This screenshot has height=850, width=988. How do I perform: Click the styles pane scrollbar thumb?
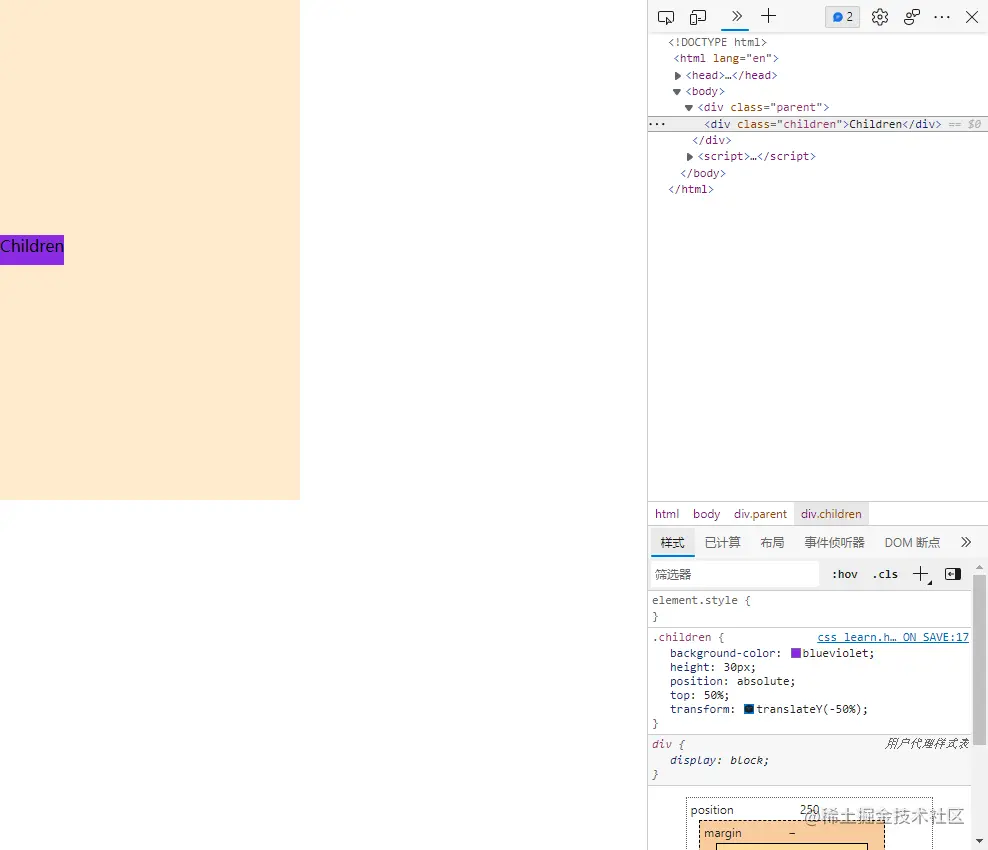coord(979,660)
